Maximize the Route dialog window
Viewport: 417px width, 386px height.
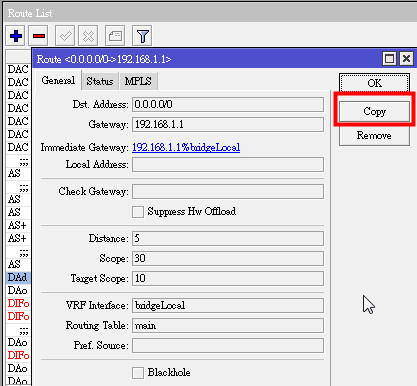point(389,59)
